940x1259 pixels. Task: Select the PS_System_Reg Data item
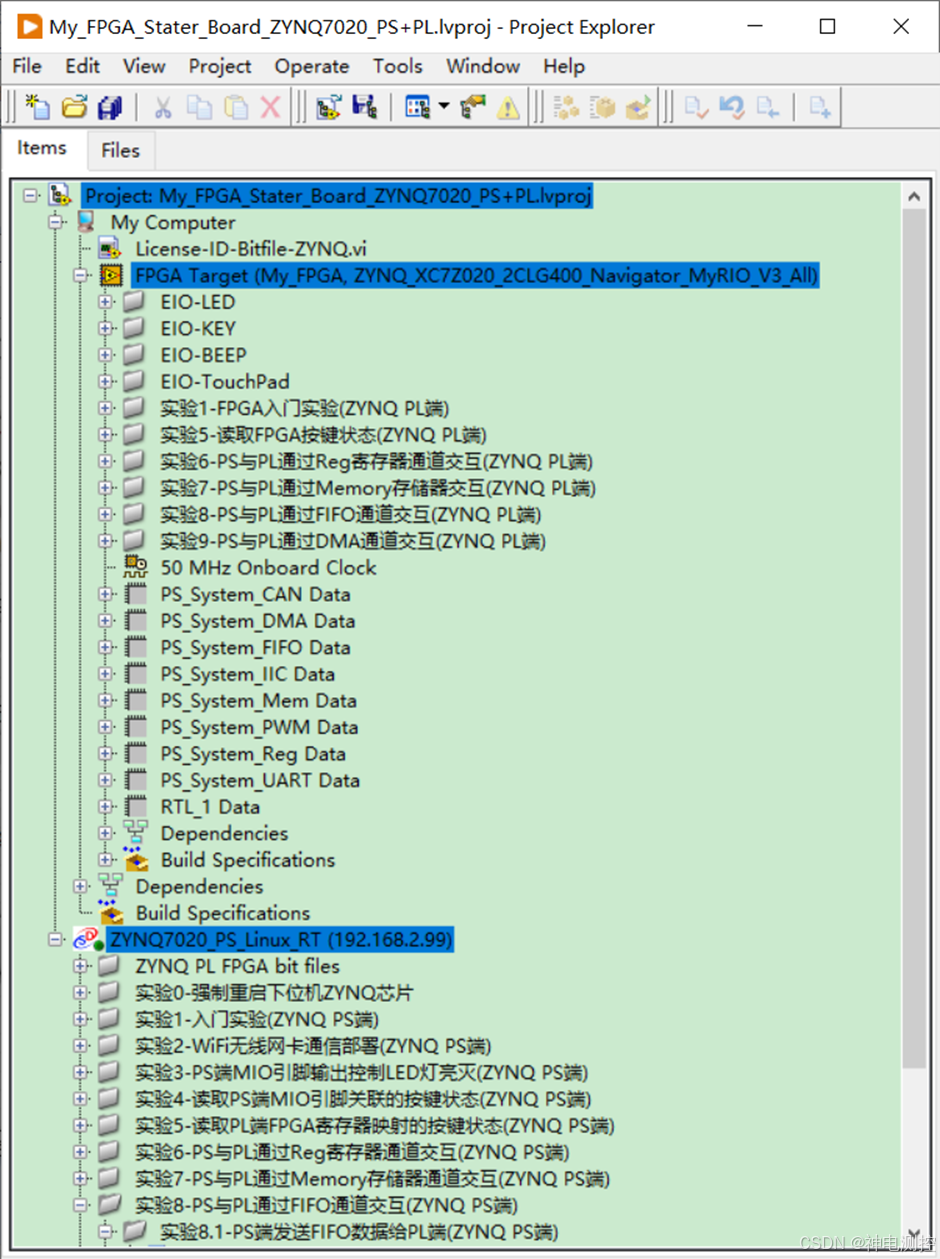click(253, 754)
